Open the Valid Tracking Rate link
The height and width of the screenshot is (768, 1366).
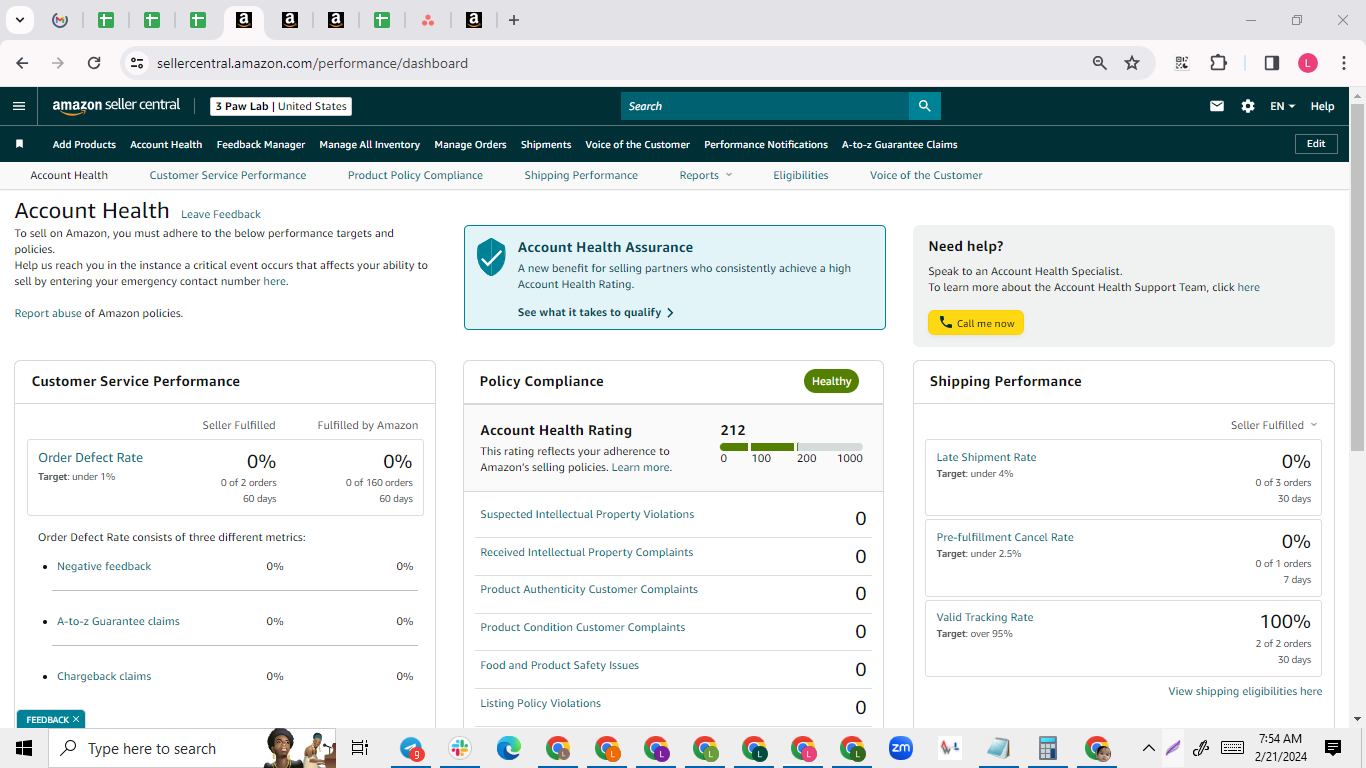985,617
